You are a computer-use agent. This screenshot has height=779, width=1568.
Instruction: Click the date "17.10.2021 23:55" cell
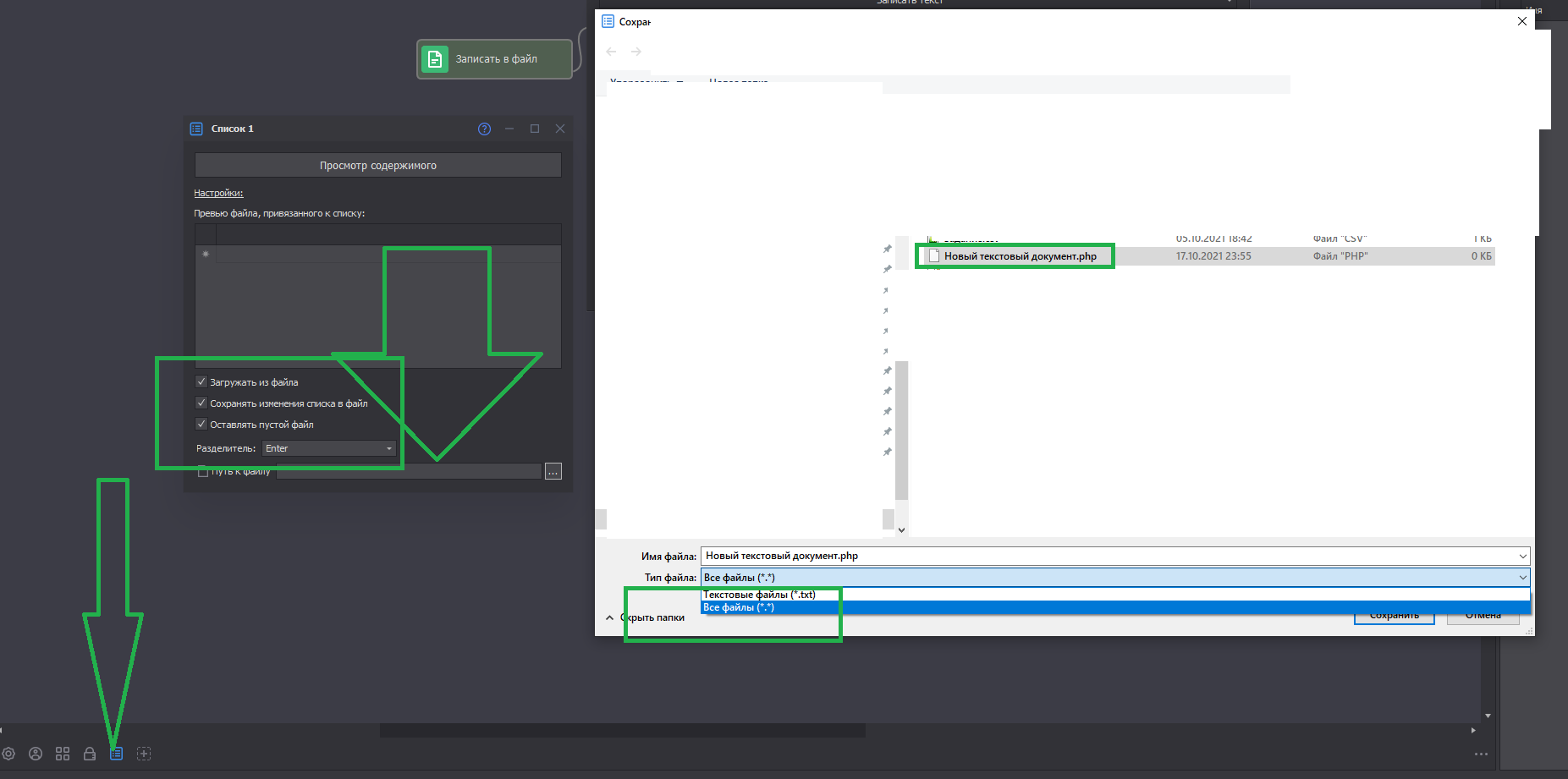click(x=1213, y=256)
